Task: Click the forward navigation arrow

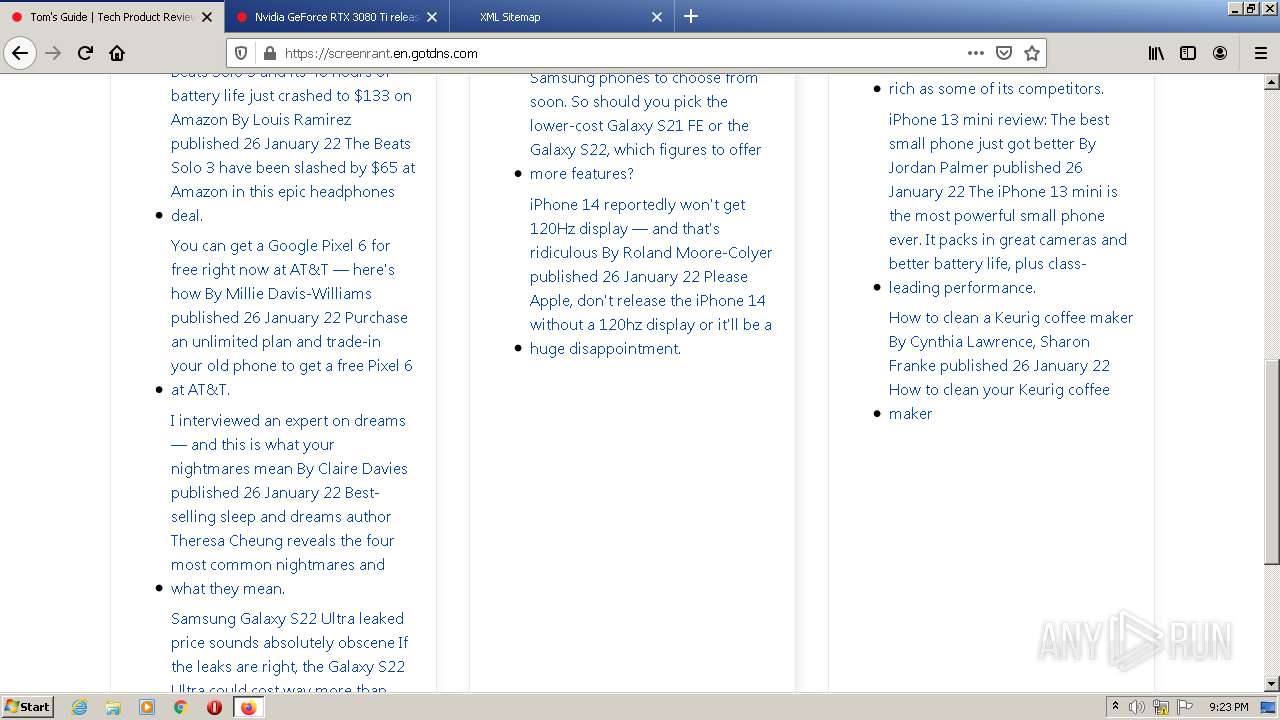Action: tap(53, 53)
